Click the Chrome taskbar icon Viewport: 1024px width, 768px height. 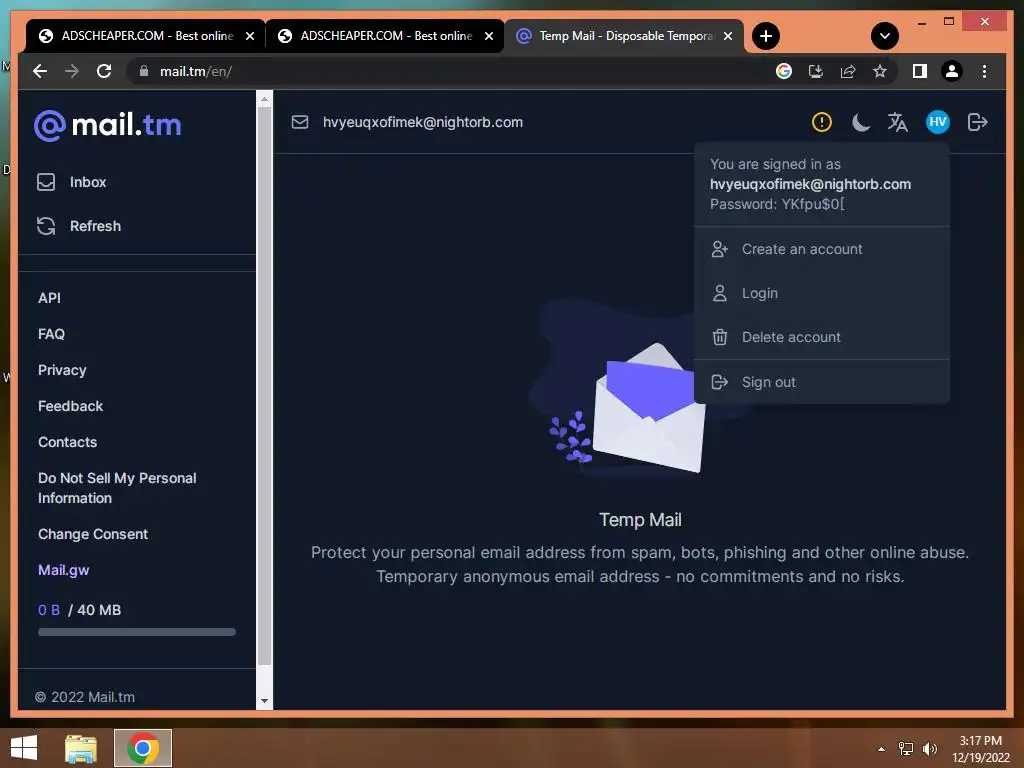143,748
